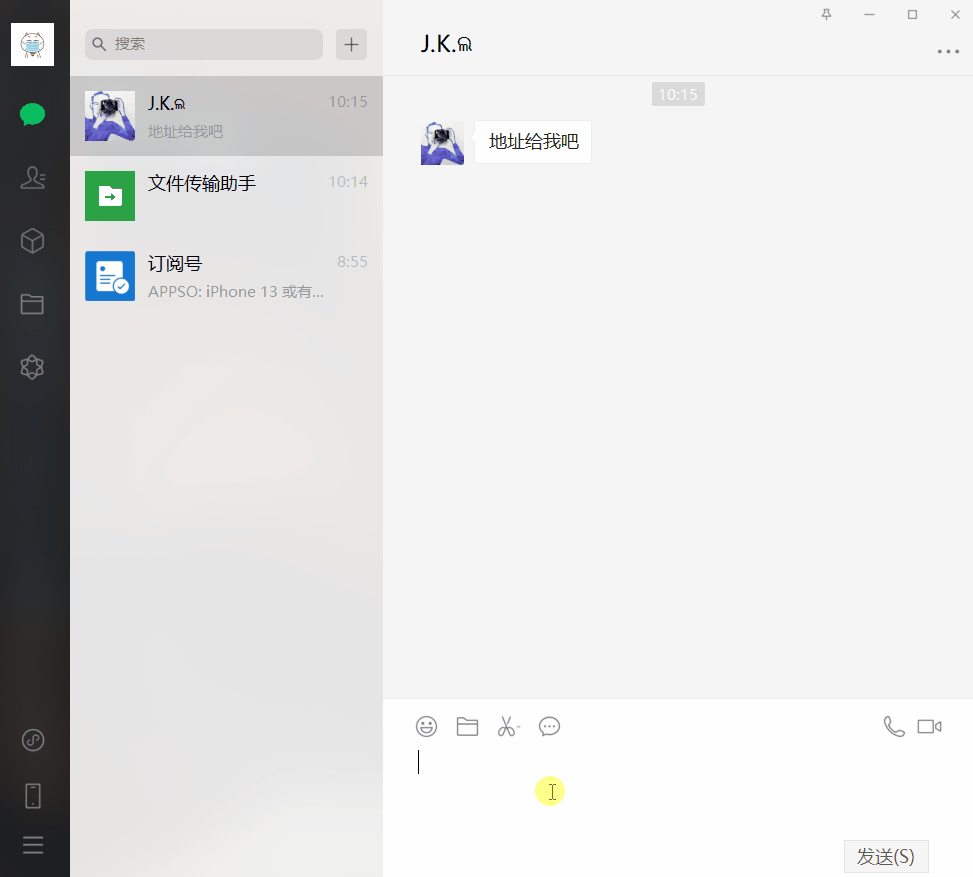This screenshot has height=877, width=973.
Task: Open Favorites folder in the sidebar
Action: pyautogui.click(x=32, y=304)
